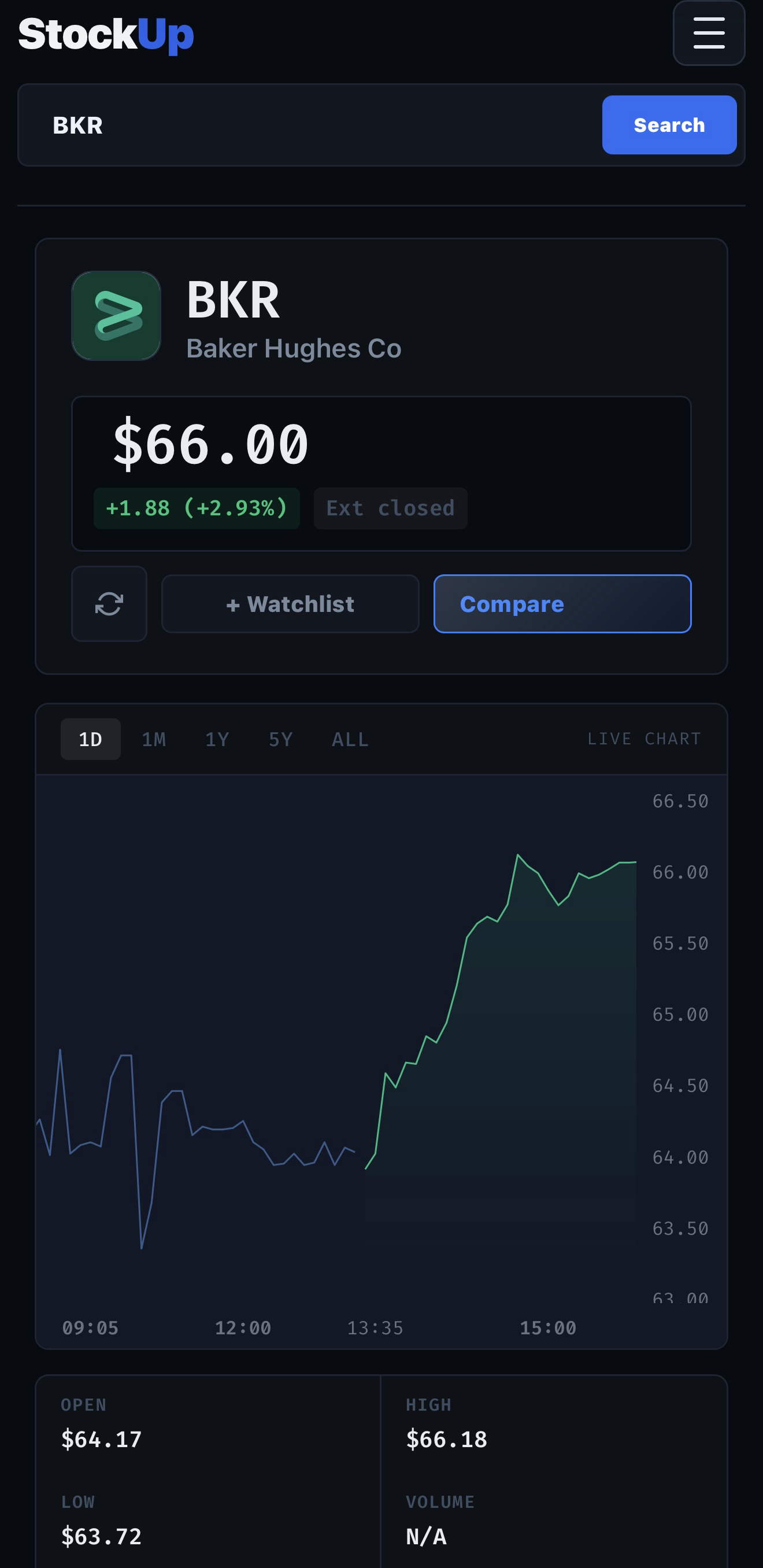Click the 64.50 y-axis label
763x1568 pixels.
(x=680, y=1086)
